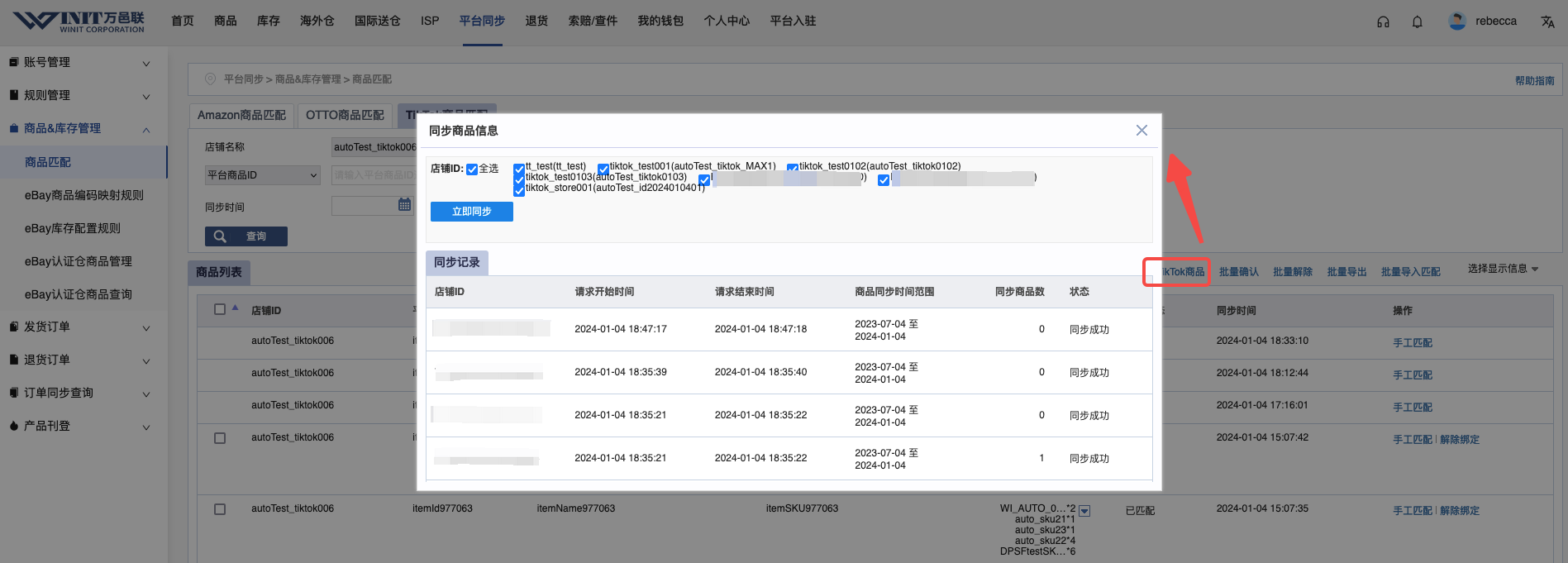The image size is (1568, 563).
Task: Click the 商品&库存管理 bag icon
Action: pos(13,128)
